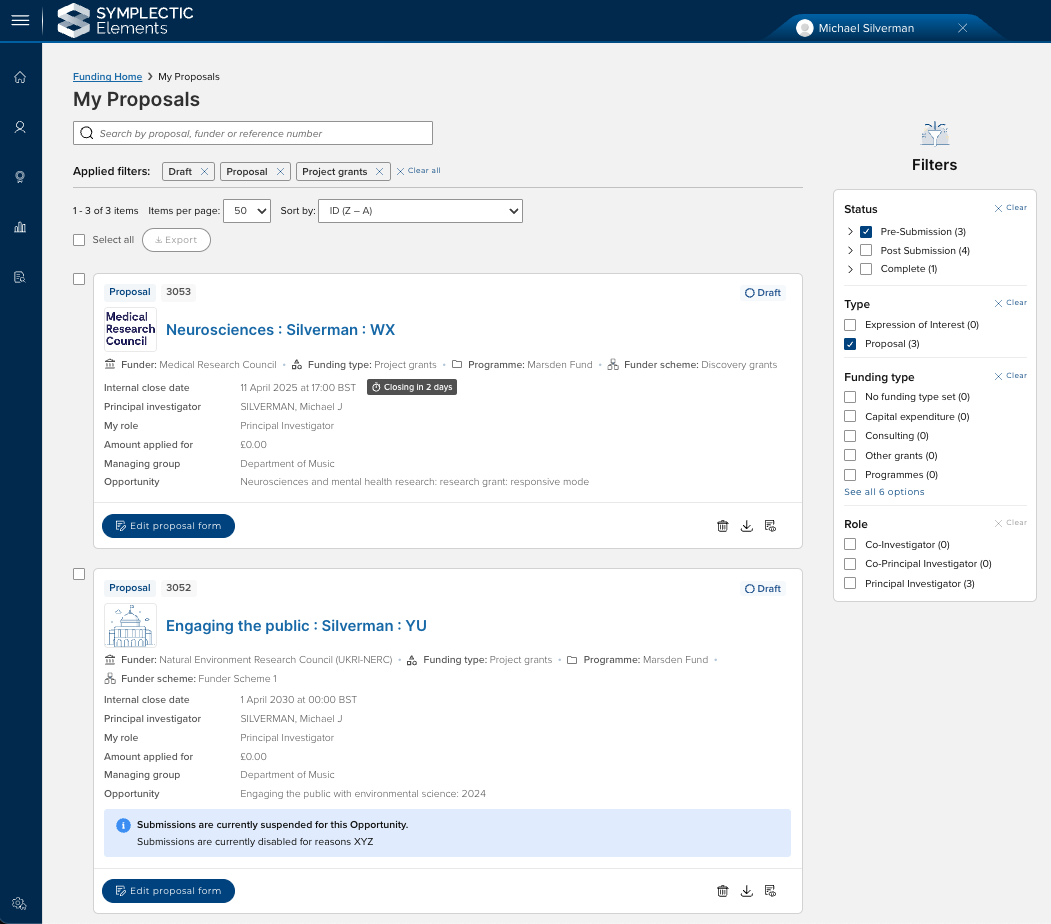Check the Co-Principal Investigator role filter
Screen dimensions: 1051x924
point(850,564)
